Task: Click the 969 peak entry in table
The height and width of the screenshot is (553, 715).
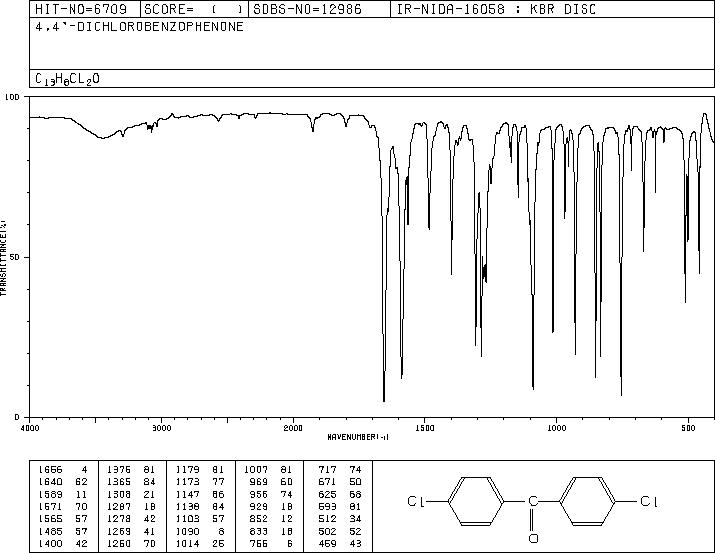Action: (x=272, y=482)
